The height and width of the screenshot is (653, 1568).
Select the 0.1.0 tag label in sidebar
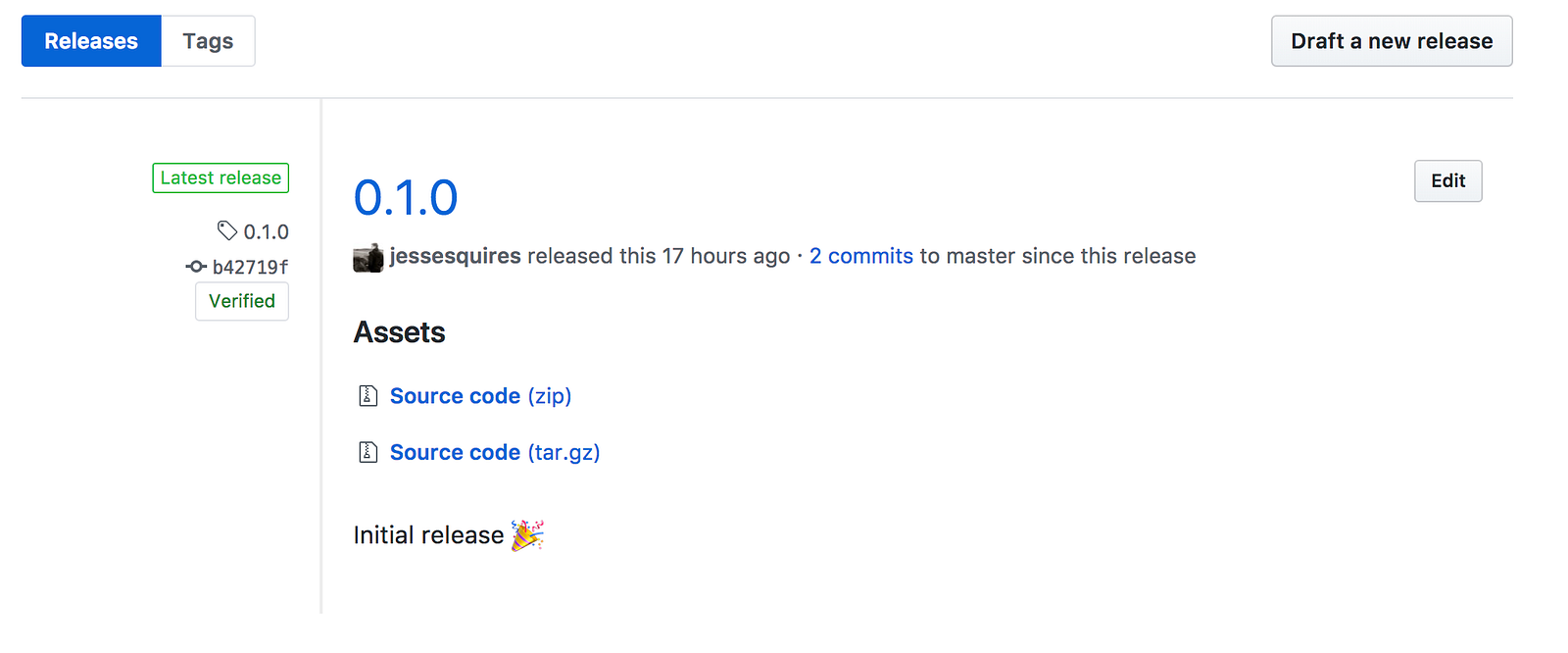coord(267,232)
